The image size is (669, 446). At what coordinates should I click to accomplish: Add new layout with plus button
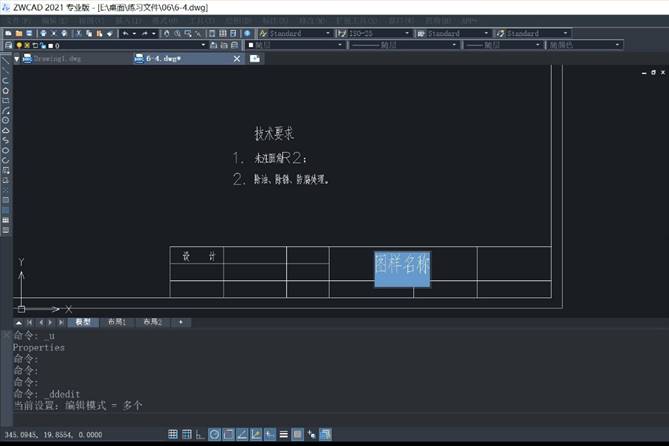[181, 322]
